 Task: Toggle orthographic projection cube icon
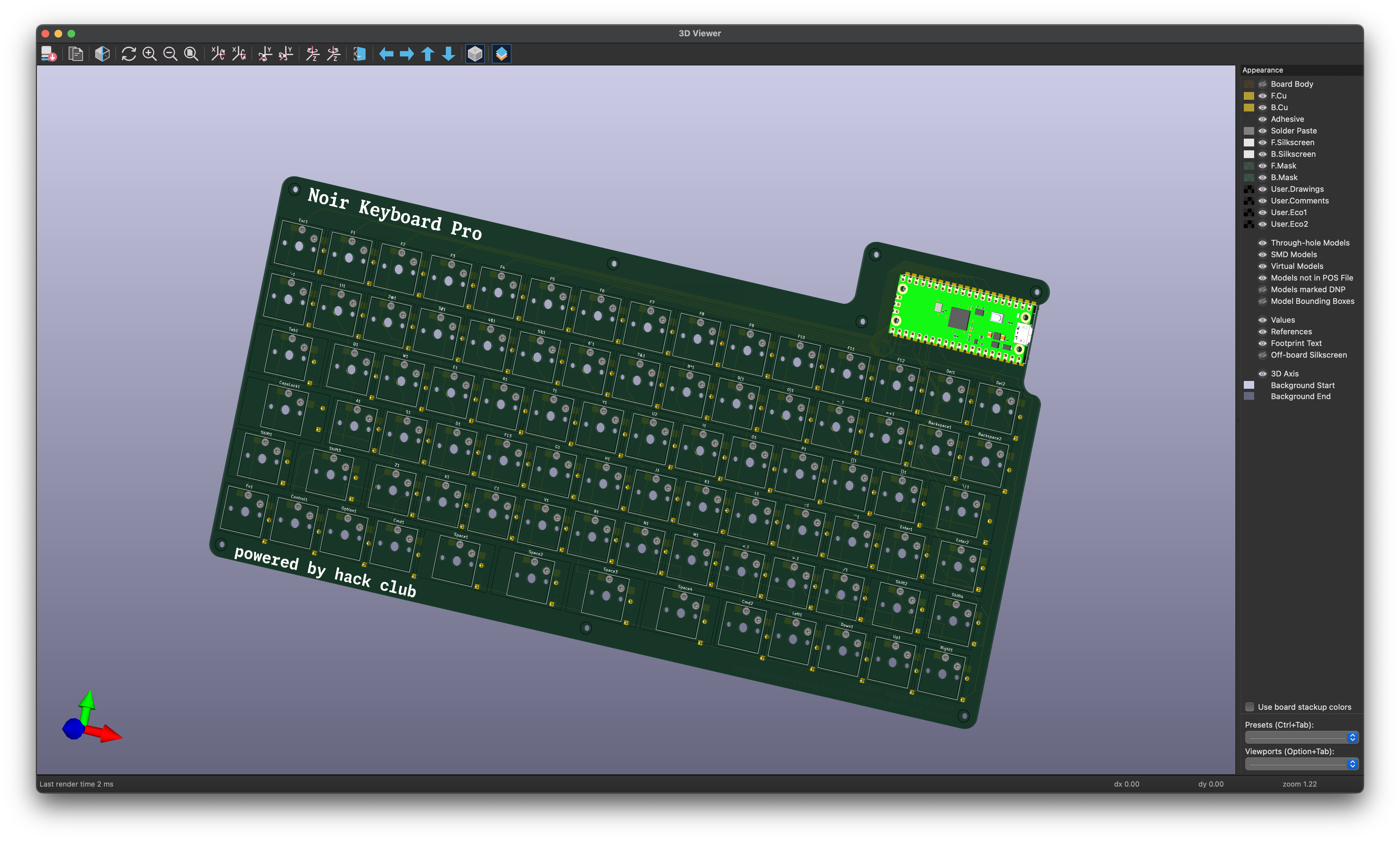475,54
